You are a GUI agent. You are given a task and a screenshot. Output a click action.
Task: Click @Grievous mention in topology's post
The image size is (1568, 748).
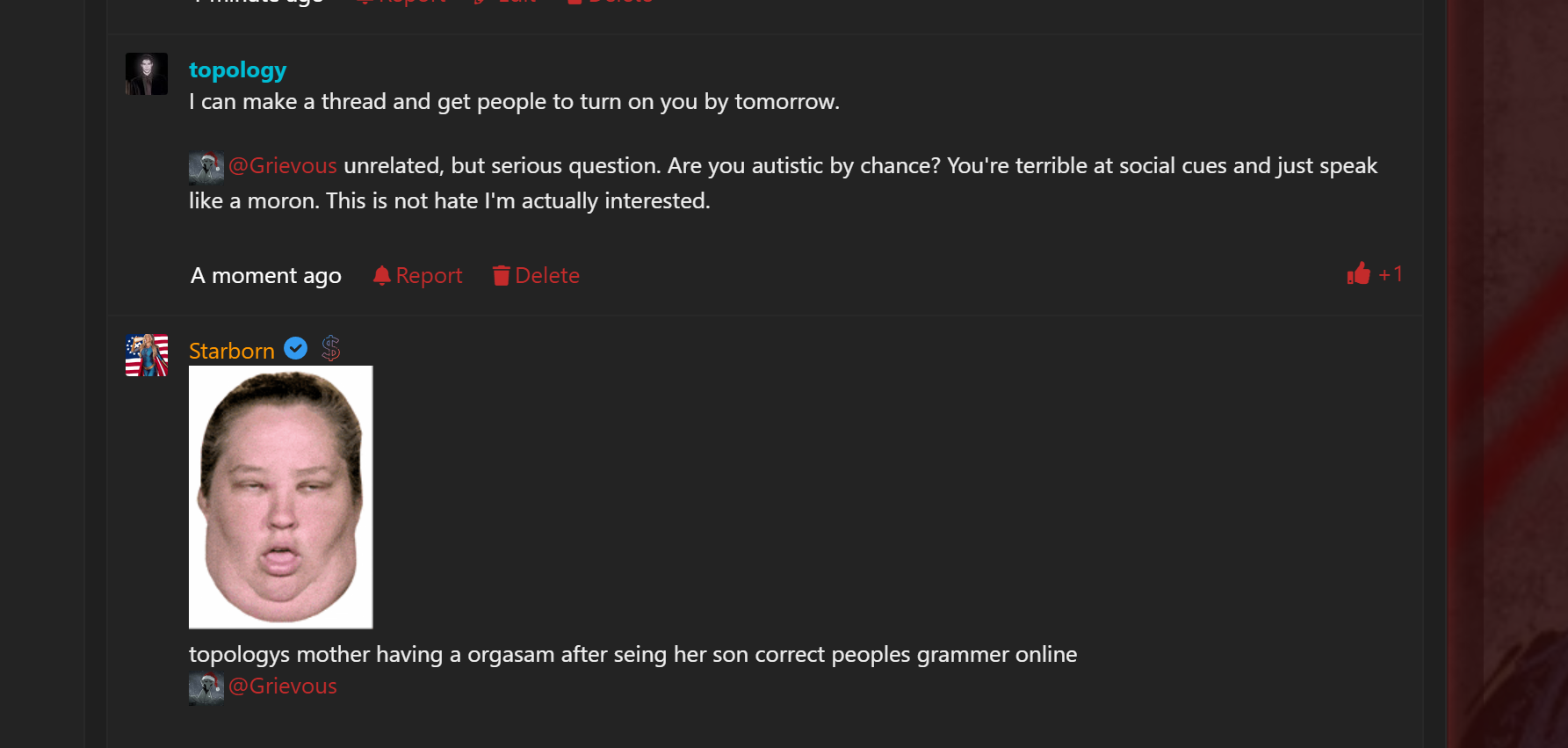[x=283, y=166]
